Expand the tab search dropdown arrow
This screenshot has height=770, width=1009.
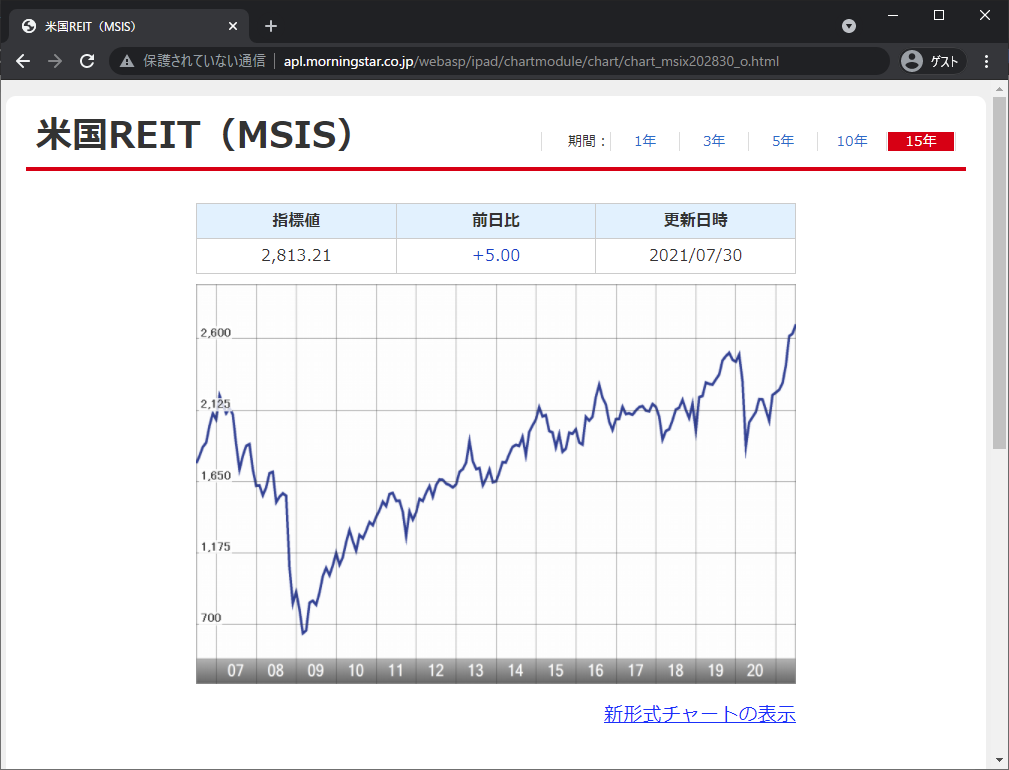click(849, 26)
